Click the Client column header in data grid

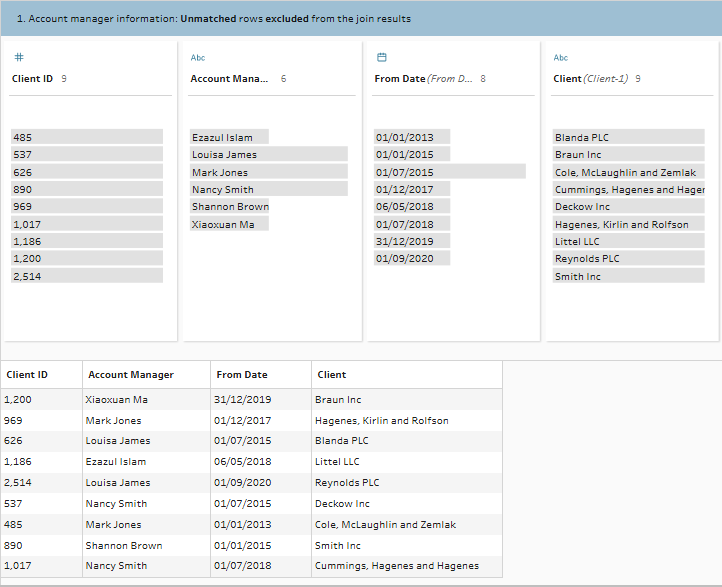tap(332, 375)
